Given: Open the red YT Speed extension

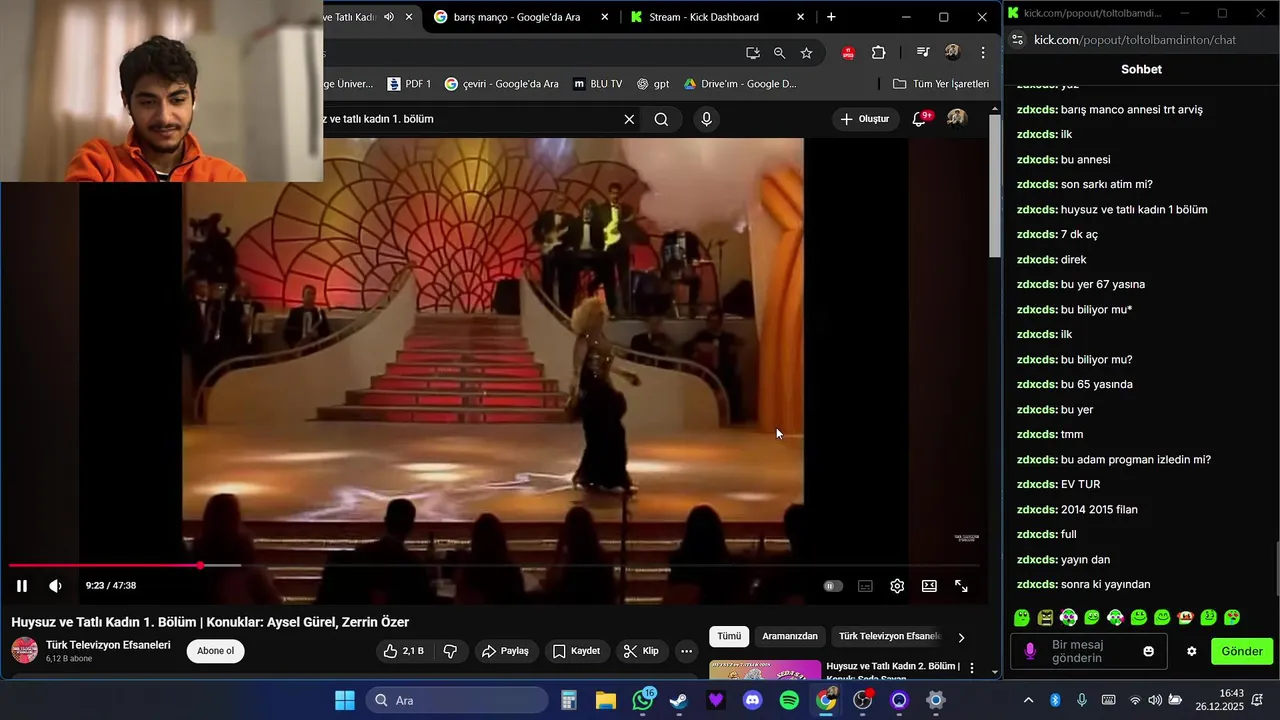Looking at the screenshot, I should tap(848, 53).
